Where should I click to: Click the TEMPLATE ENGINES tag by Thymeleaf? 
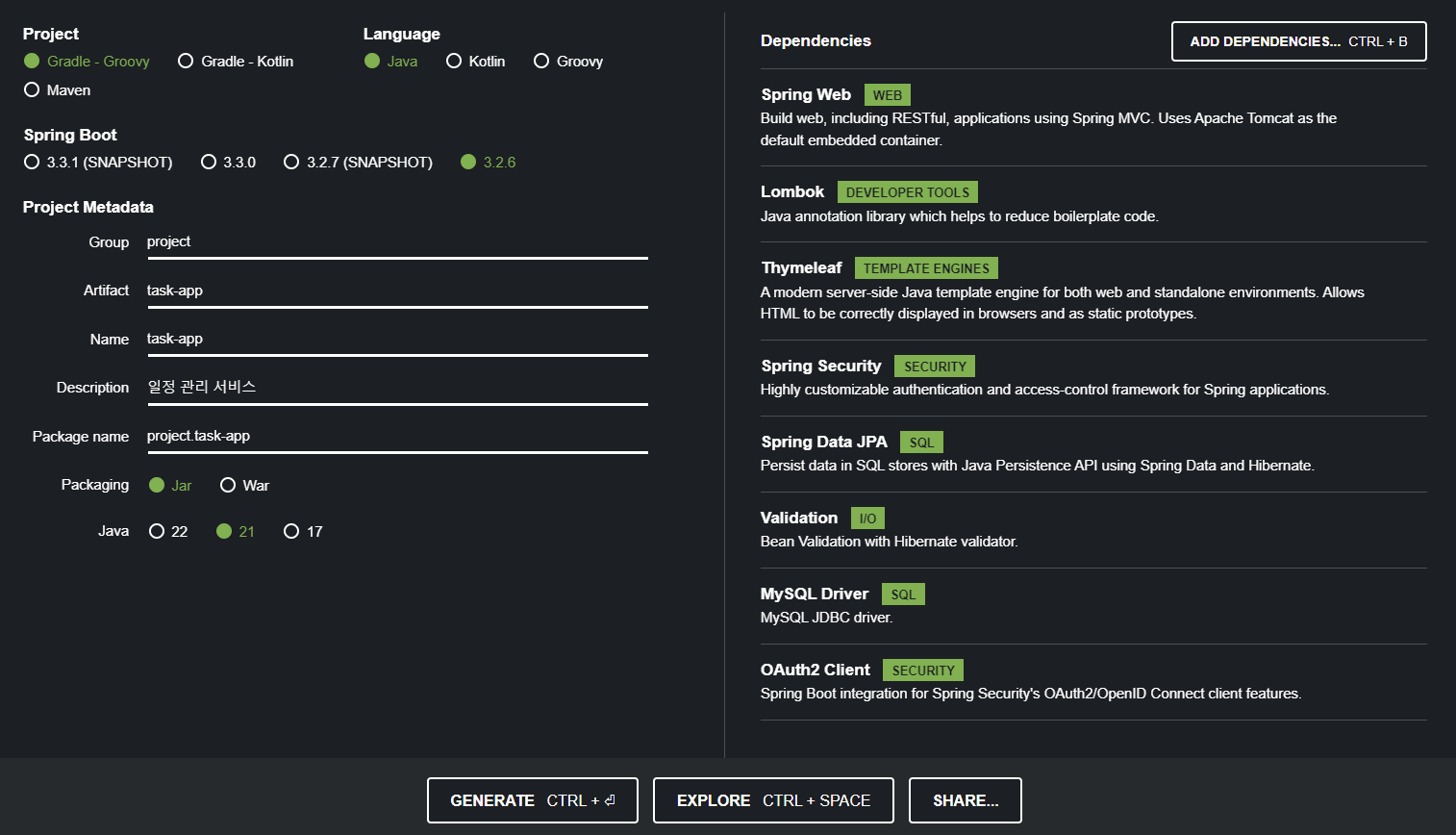pyautogui.click(x=926, y=268)
